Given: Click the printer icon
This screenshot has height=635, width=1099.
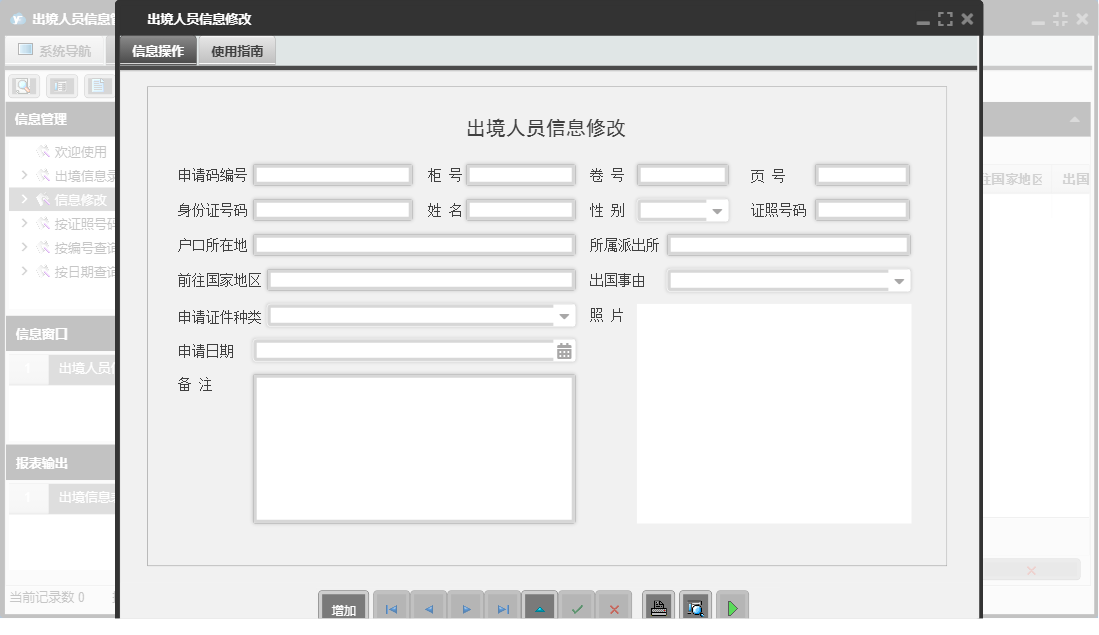Looking at the screenshot, I should (659, 608).
